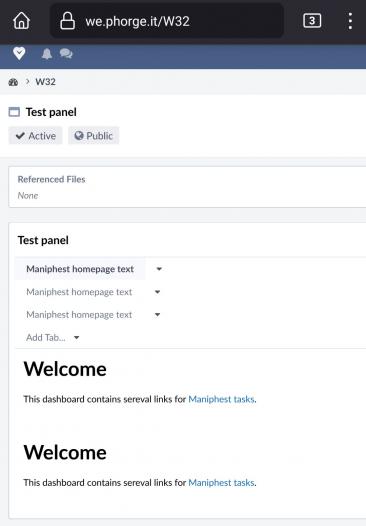Open the browser three-dot overflow menu
Screen dimensions: 366x526
coord(350,21)
